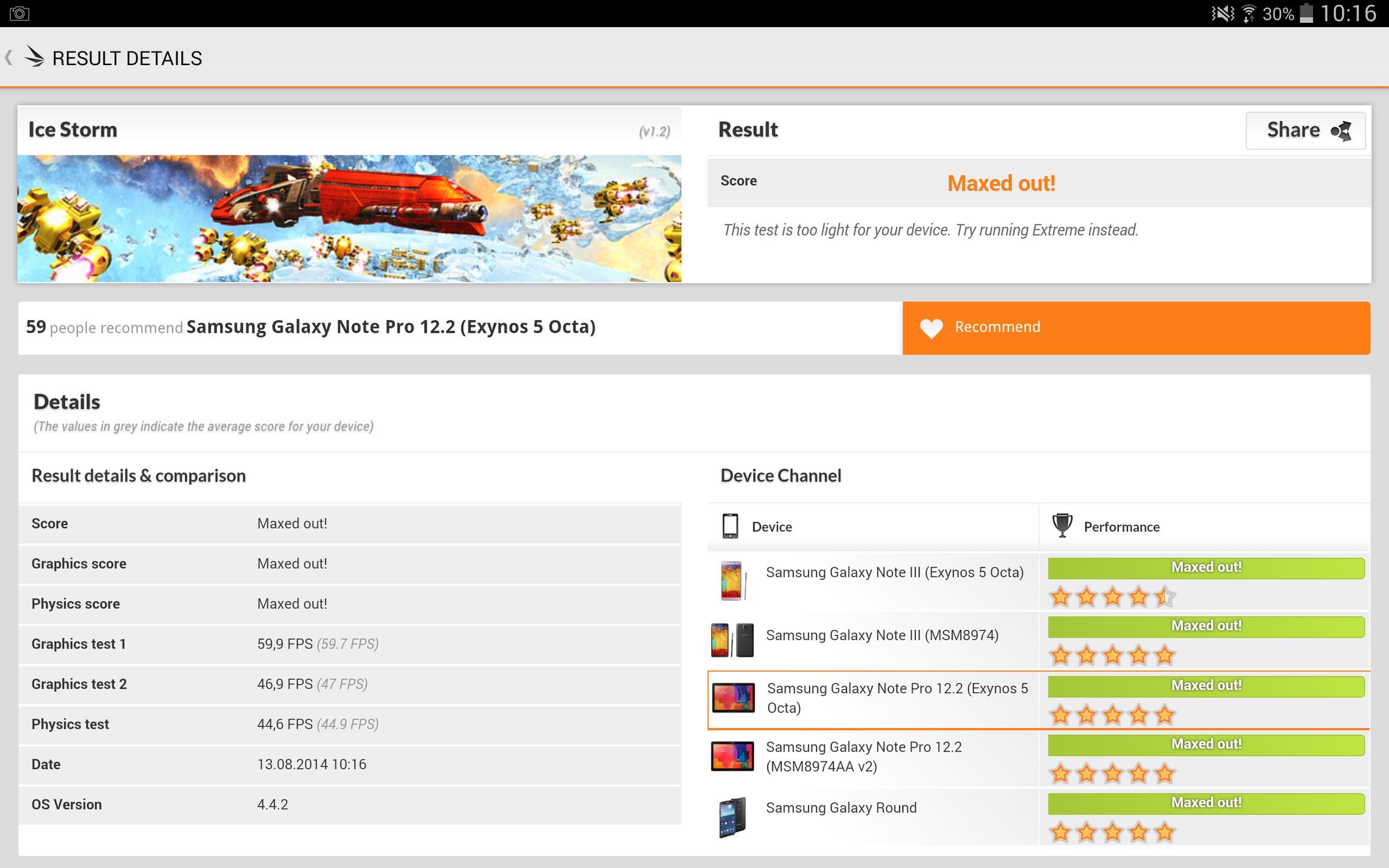Open Samsung Galaxy Note III (MSM8974) entry
This screenshot has height=868, width=1389.
tap(881, 635)
